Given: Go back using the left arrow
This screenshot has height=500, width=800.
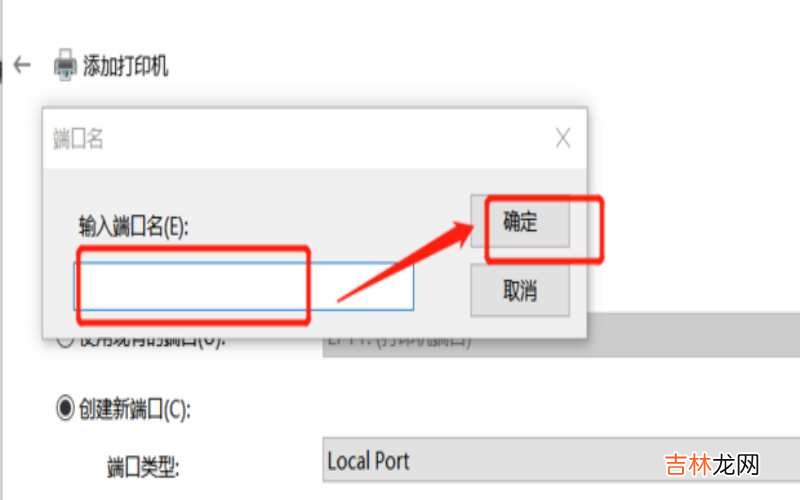Looking at the screenshot, I should (x=22, y=65).
